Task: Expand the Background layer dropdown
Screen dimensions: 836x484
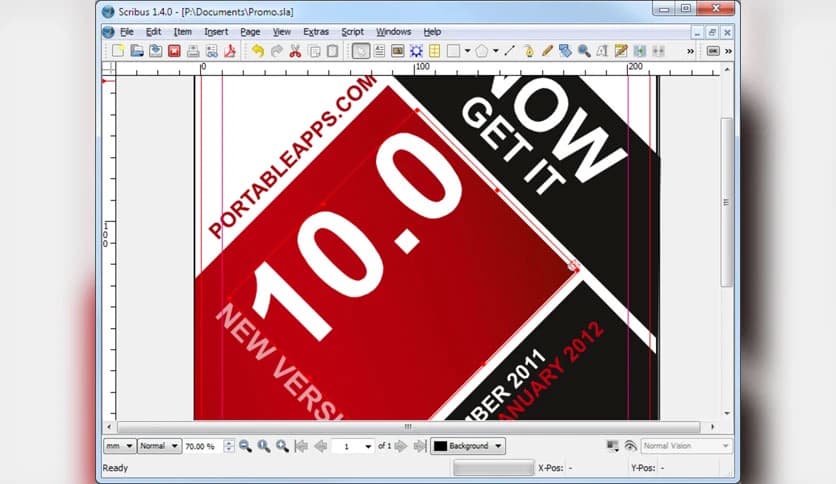Action: click(x=468, y=446)
